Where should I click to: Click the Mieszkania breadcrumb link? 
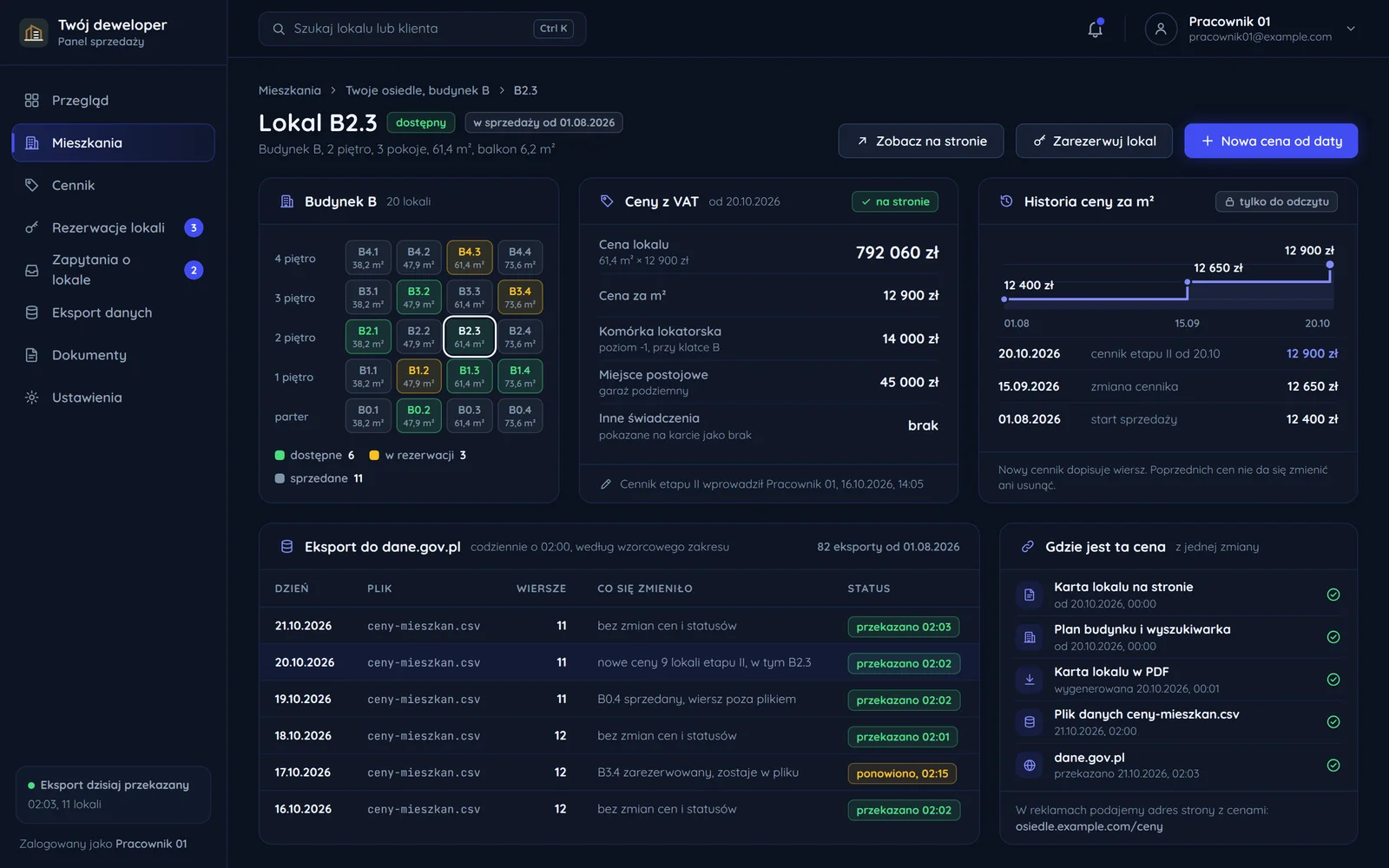point(290,90)
